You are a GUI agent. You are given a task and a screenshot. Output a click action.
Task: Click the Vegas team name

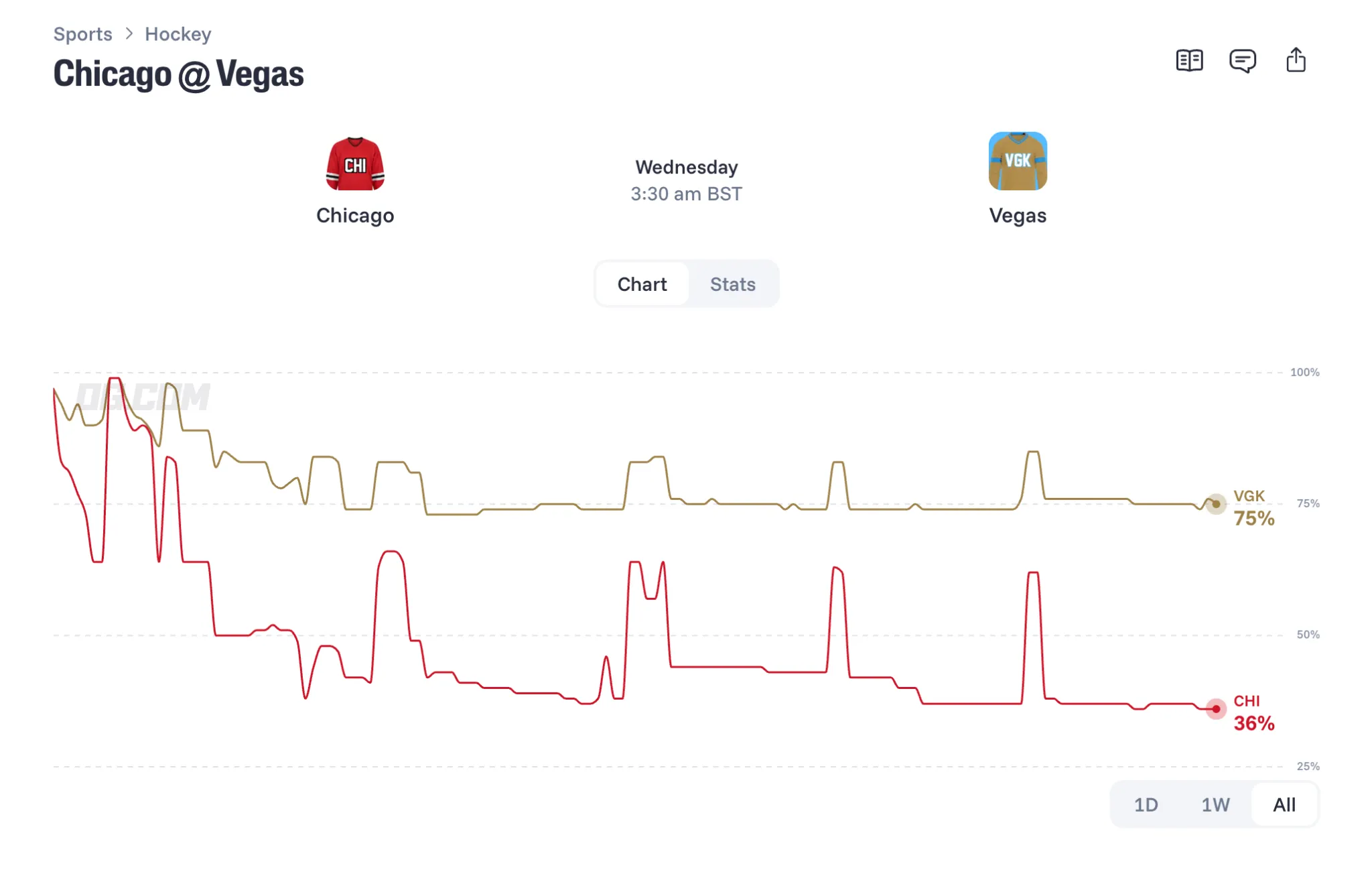(1018, 215)
